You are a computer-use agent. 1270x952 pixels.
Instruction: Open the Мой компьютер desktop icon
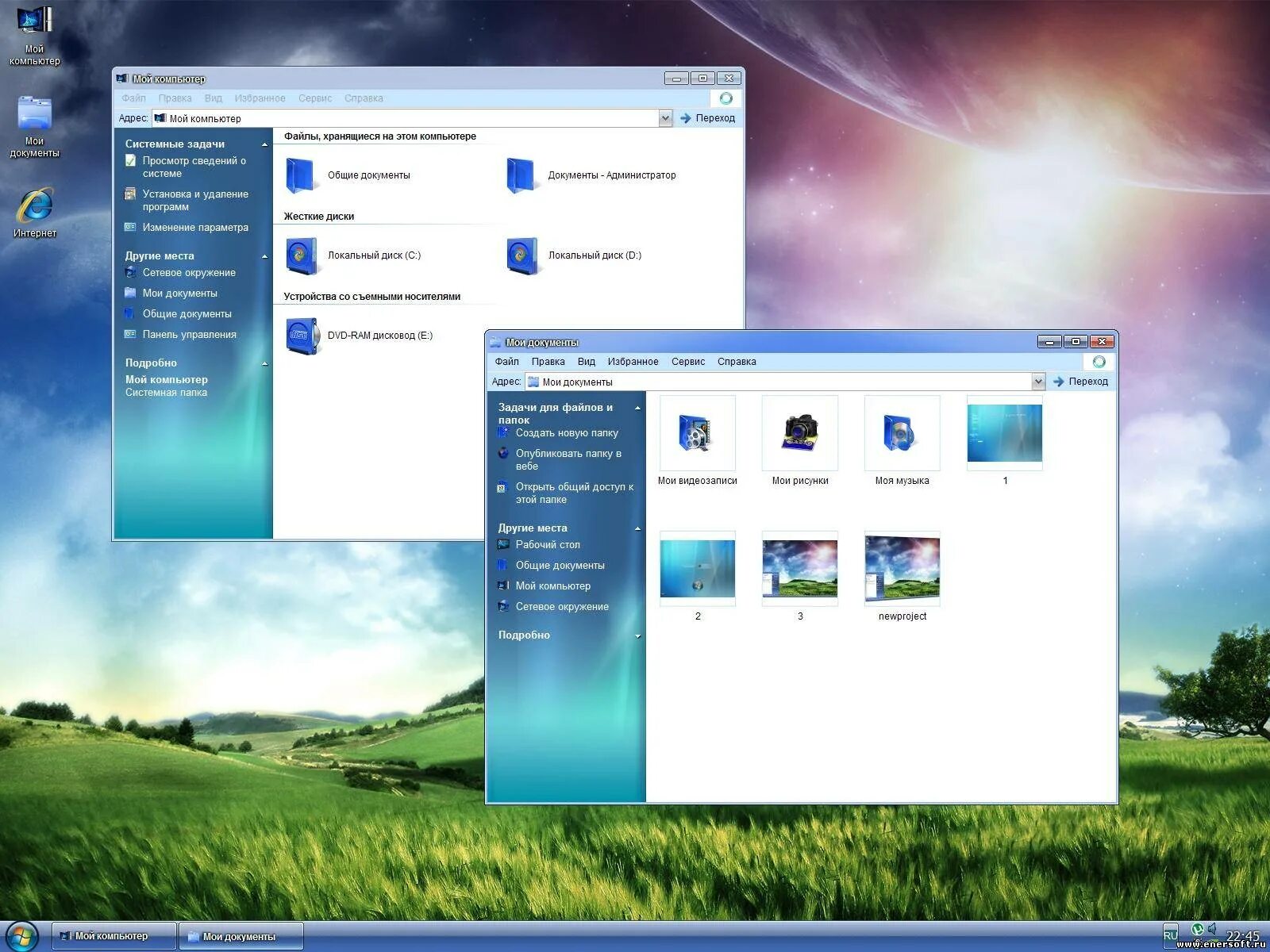click(x=34, y=35)
